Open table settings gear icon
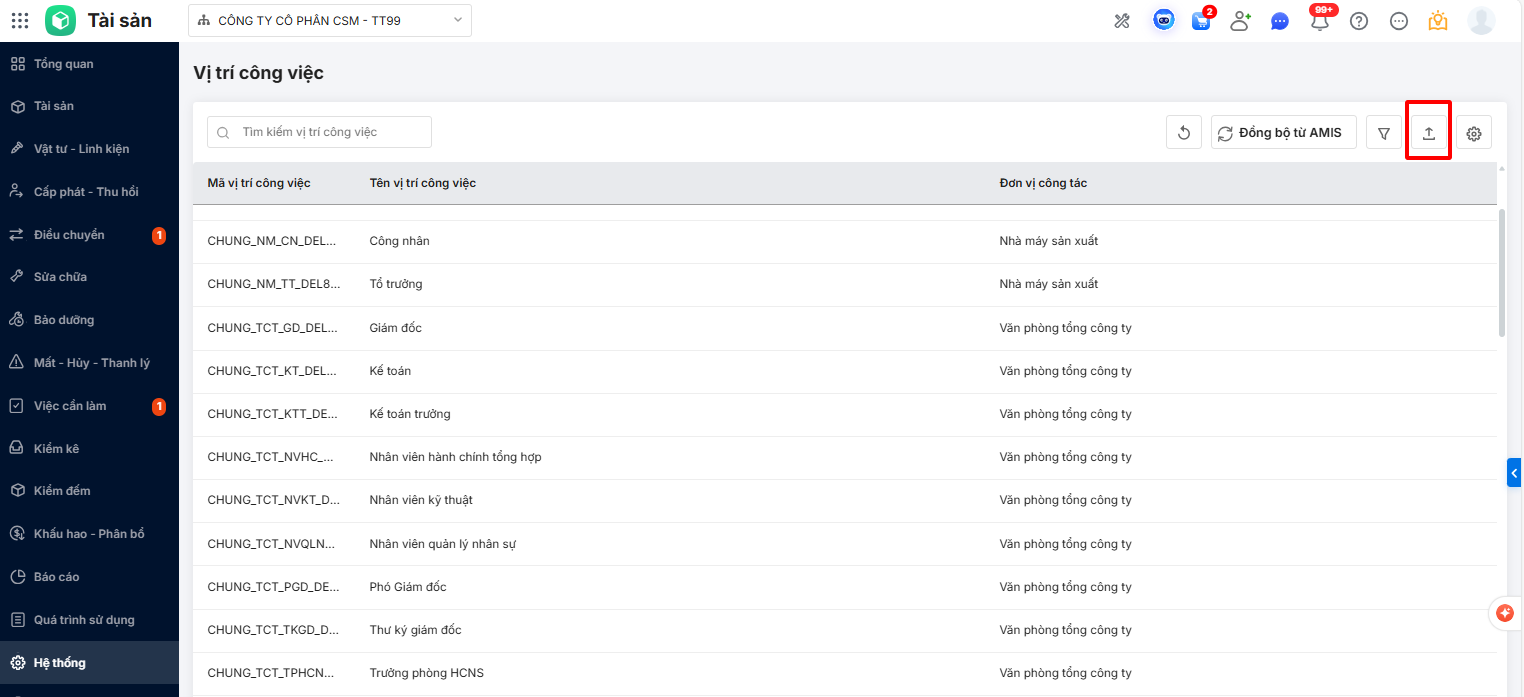 [x=1473, y=133]
